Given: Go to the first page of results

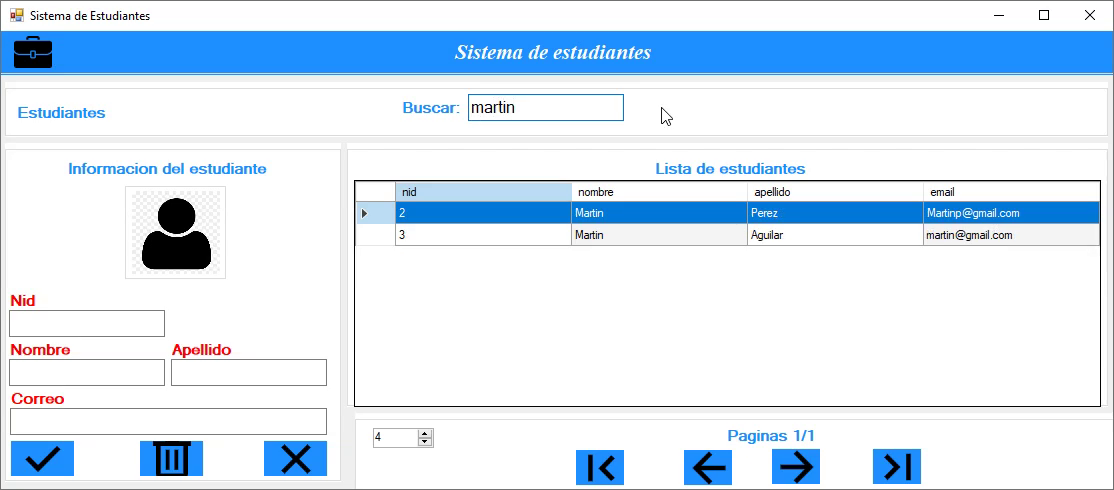Looking at the screenshot, I should 600,467.
